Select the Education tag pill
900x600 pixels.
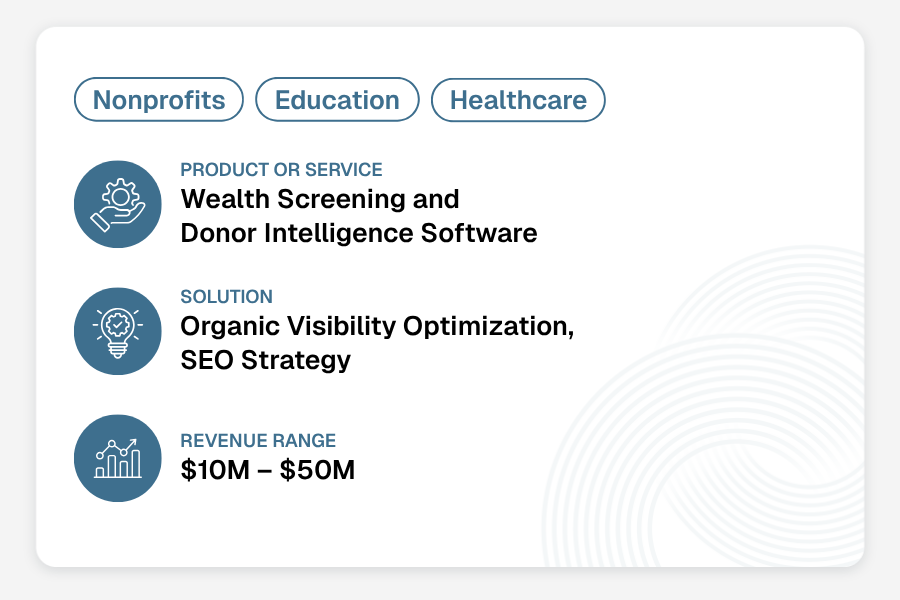tap(337, 100)
